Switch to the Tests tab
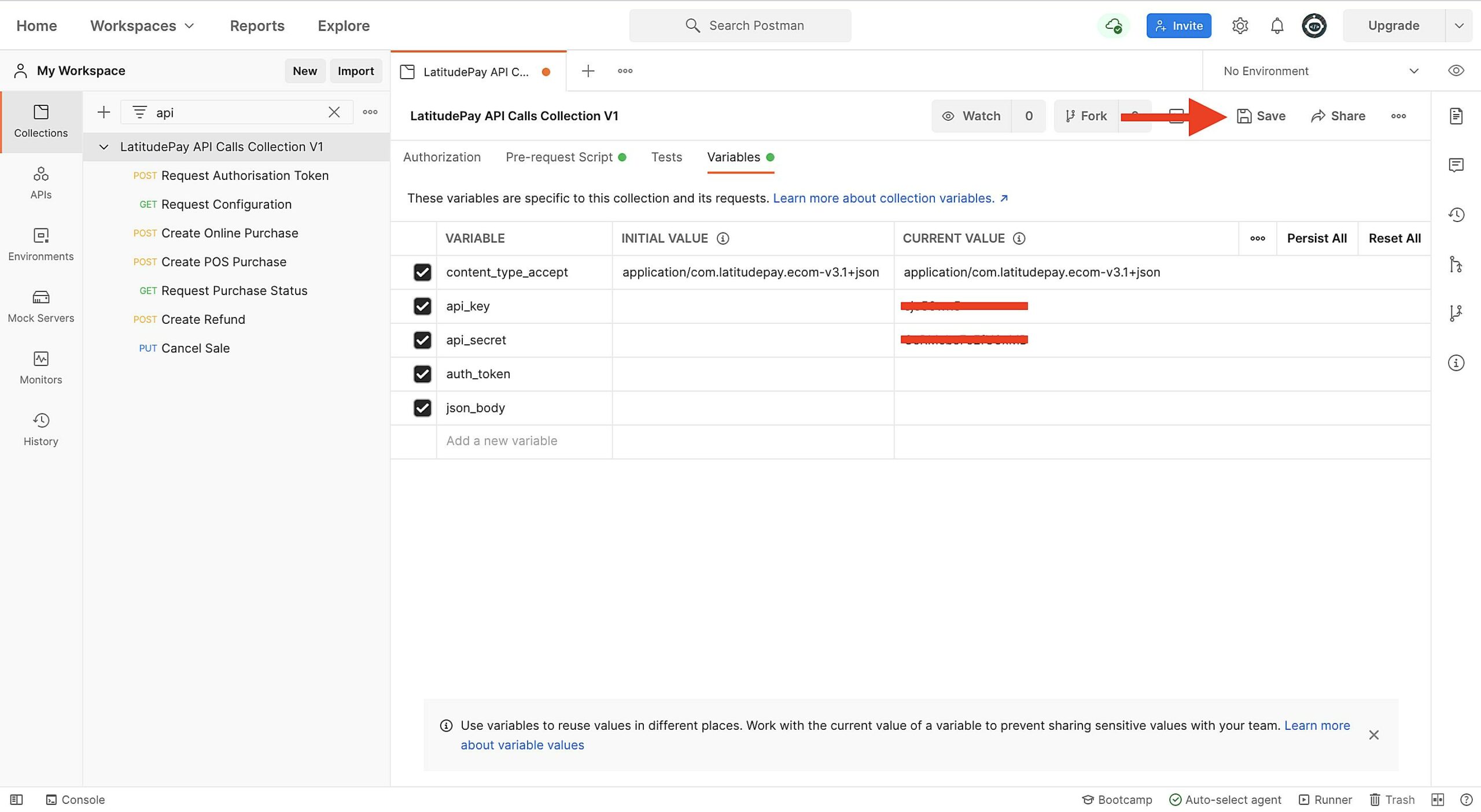This screenshot has width=1481, height=812. (666, 157)
